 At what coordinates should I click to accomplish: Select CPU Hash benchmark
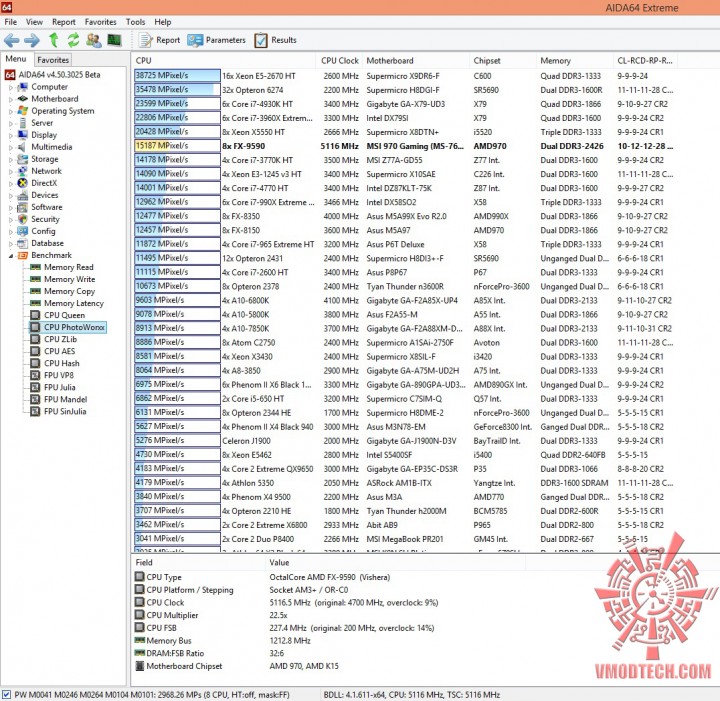click(x=62, y=363)
